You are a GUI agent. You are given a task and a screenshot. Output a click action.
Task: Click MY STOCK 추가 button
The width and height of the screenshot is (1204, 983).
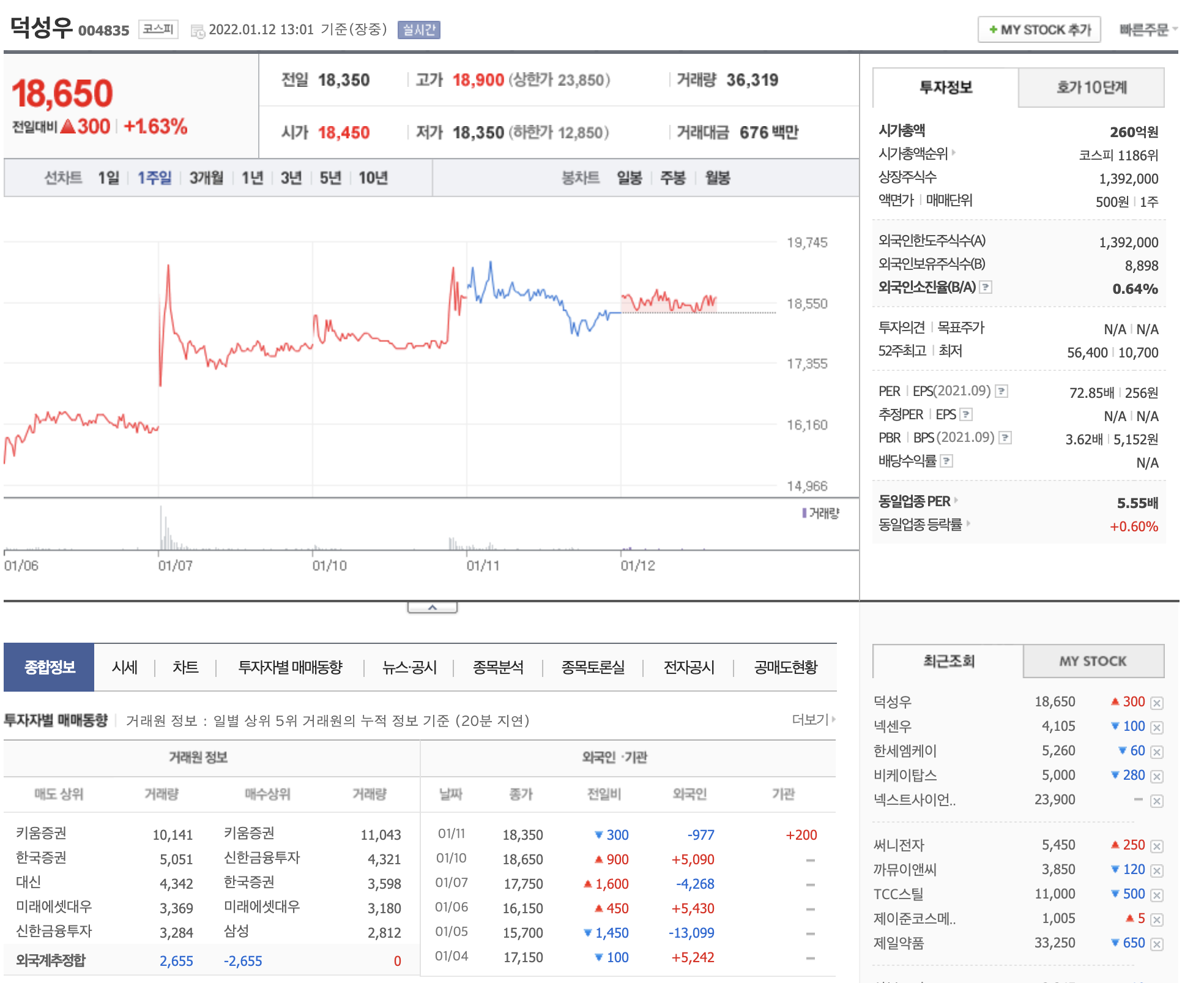(x=1039, y=29)
